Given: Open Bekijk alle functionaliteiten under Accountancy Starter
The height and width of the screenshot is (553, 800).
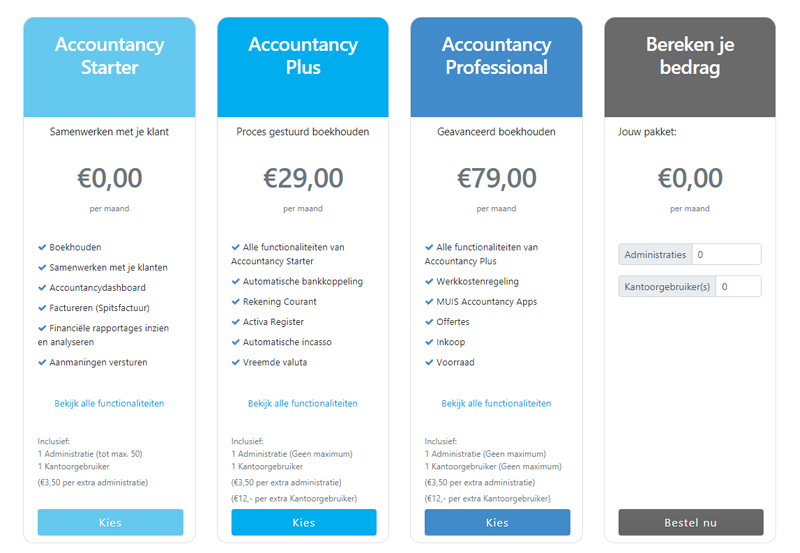Looking at the screenshot, I should point(110,404).
